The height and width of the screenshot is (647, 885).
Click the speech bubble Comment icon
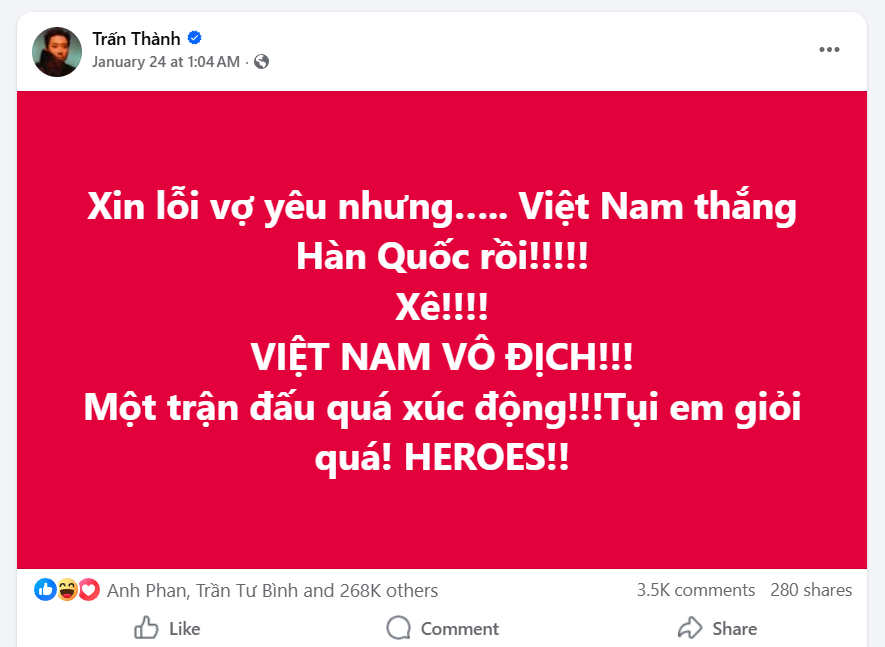point(399,628)
